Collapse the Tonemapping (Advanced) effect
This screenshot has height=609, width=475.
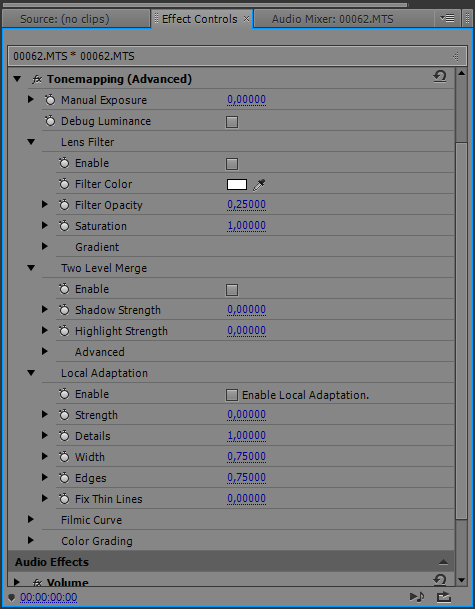(x=17, y=79)
